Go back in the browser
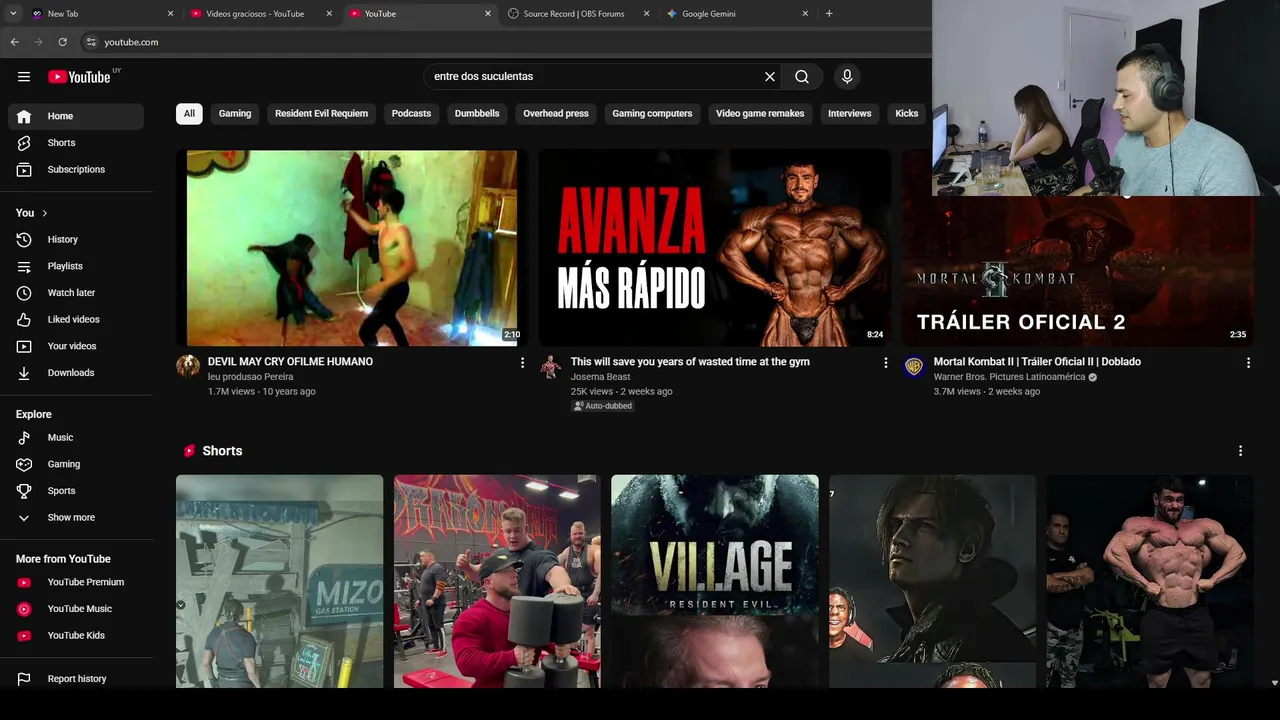This screenshot has height=720, width=1280. coord(14,42)
